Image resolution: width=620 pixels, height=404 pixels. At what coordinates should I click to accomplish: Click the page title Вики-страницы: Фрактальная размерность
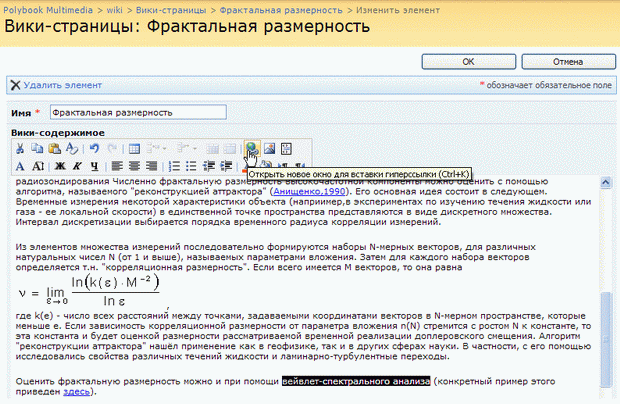tap(187, 26)
